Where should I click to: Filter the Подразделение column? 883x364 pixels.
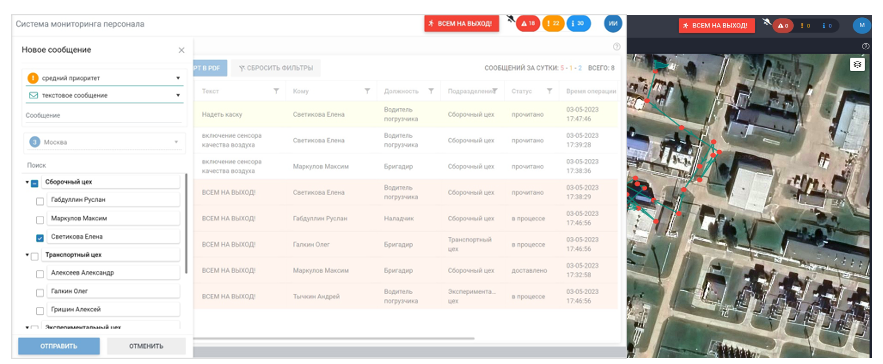tap(494, 91)
